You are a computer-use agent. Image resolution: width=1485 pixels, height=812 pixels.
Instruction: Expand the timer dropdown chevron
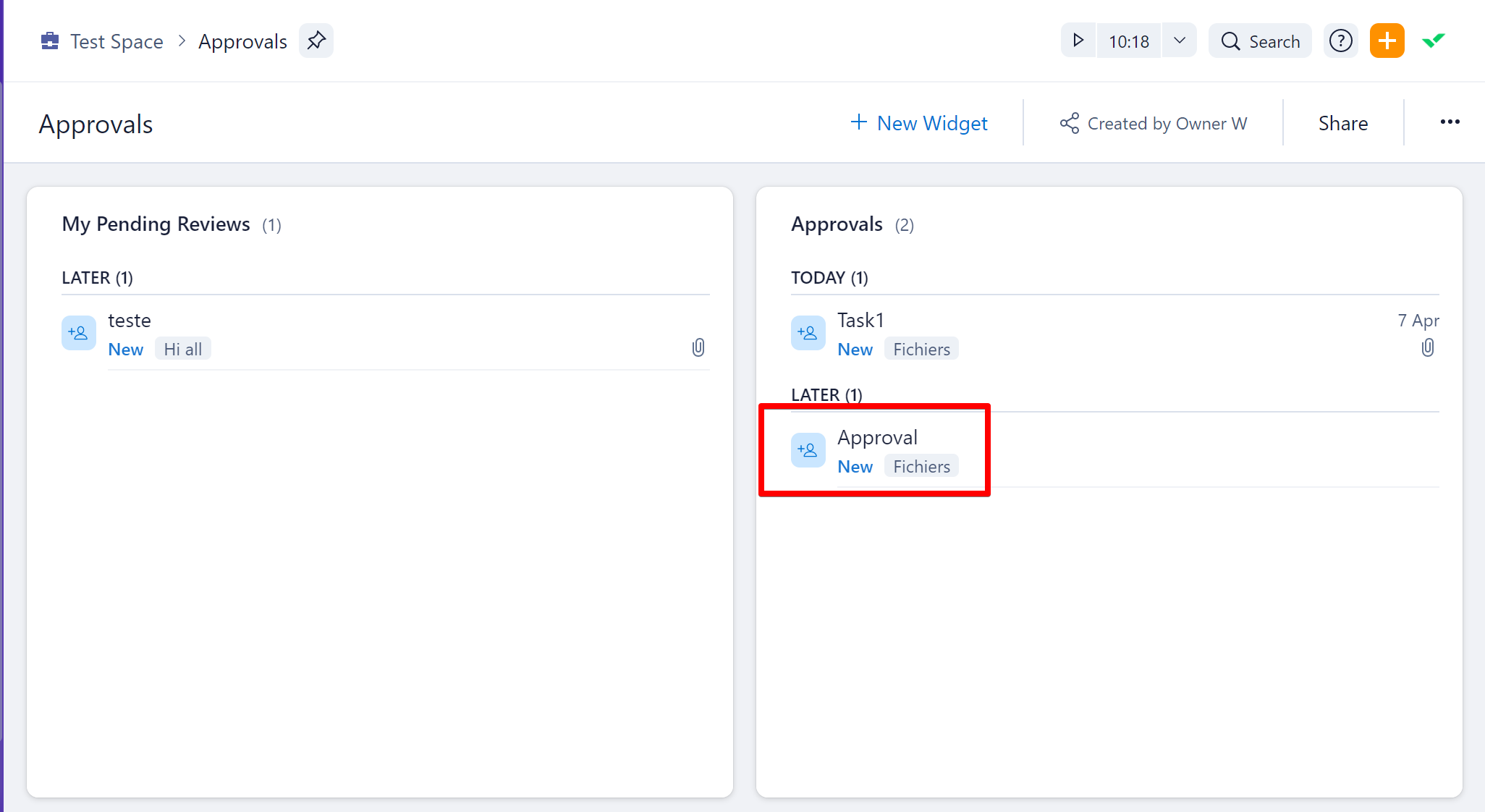click(x=1180, y=41)
